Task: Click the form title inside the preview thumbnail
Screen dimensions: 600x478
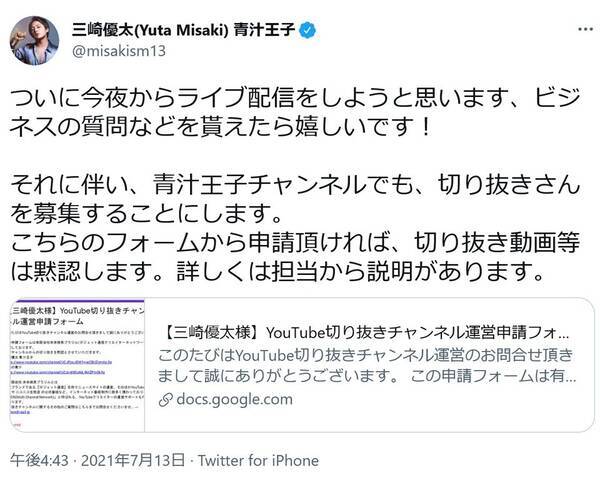Action: [x=78, y=316]
